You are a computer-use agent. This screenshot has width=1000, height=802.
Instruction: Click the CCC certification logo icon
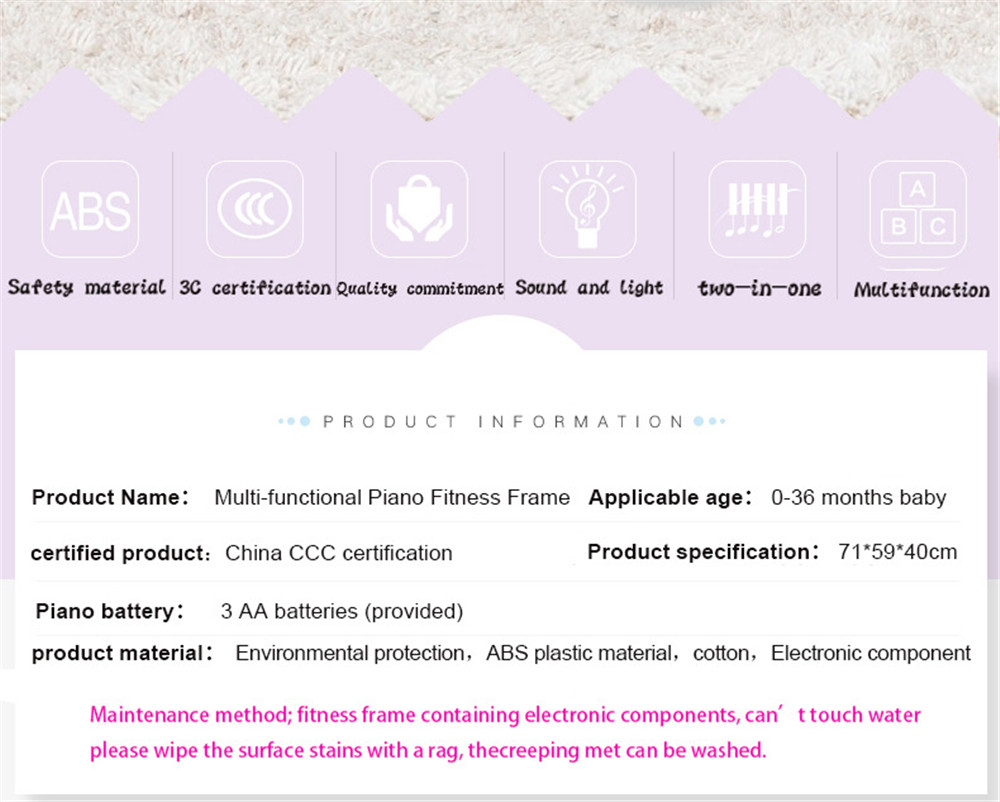(x=254, y=209)
